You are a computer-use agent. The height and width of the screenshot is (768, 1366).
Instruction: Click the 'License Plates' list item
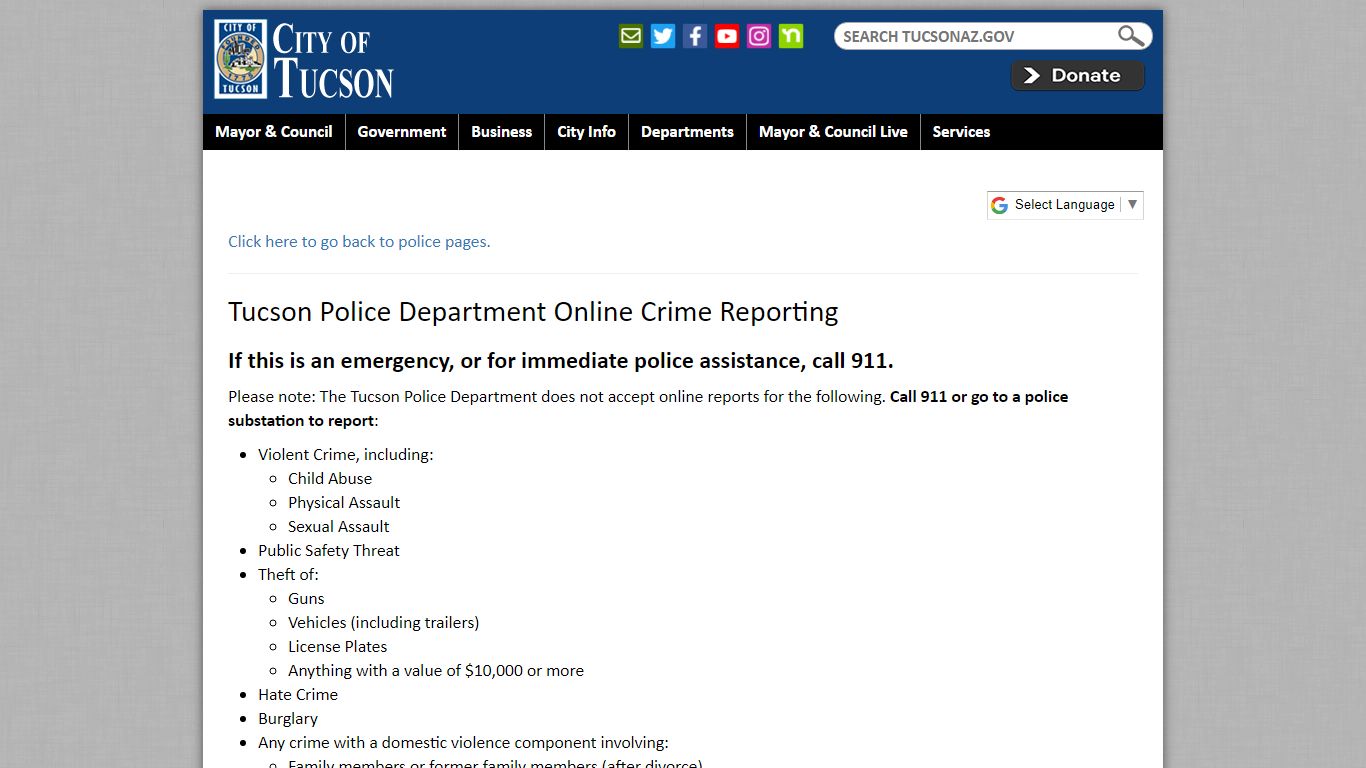pyautogui.click(x=338, y=647)
